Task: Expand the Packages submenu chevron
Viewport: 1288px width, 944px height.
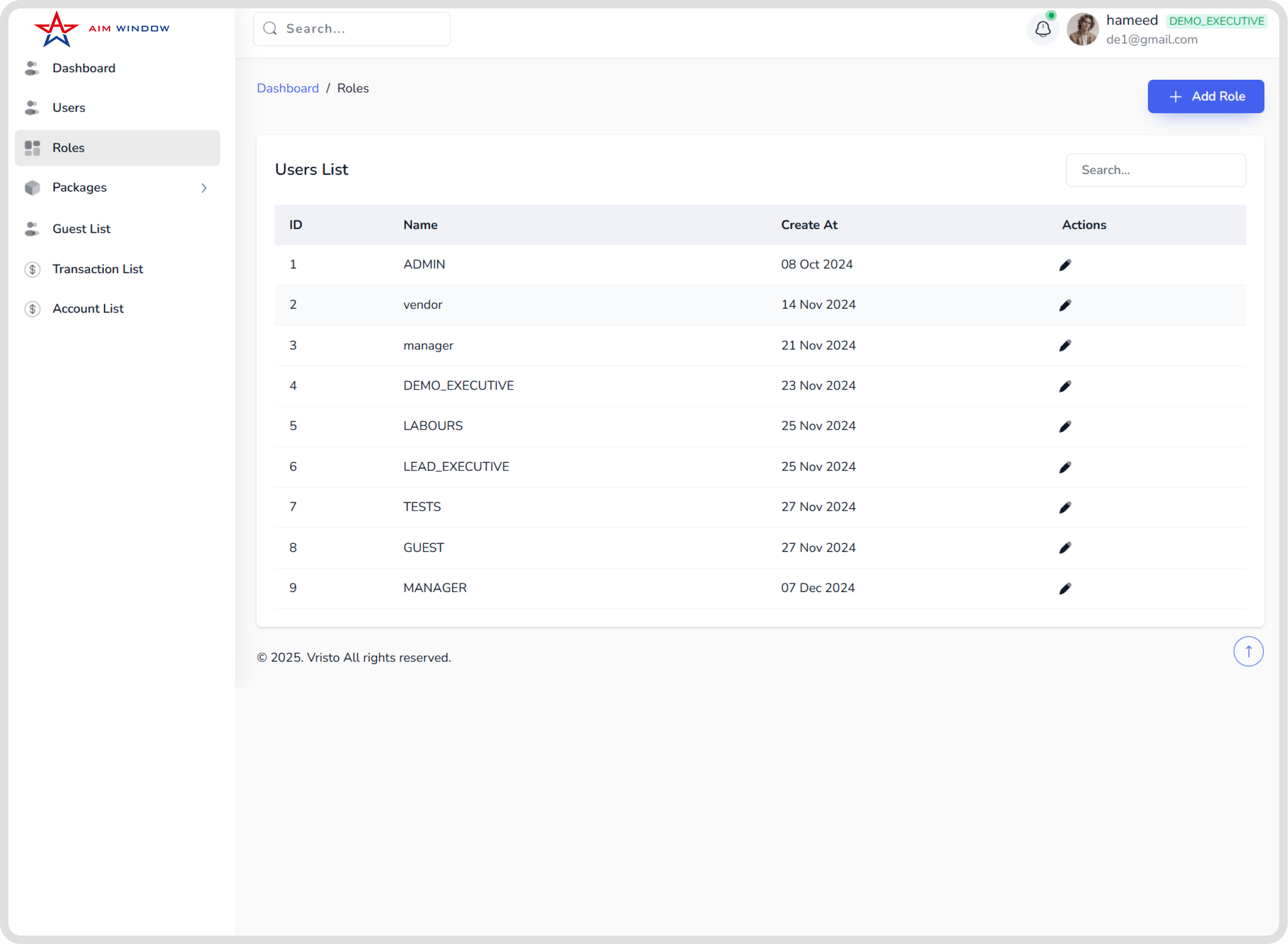Action: [204, 187]
